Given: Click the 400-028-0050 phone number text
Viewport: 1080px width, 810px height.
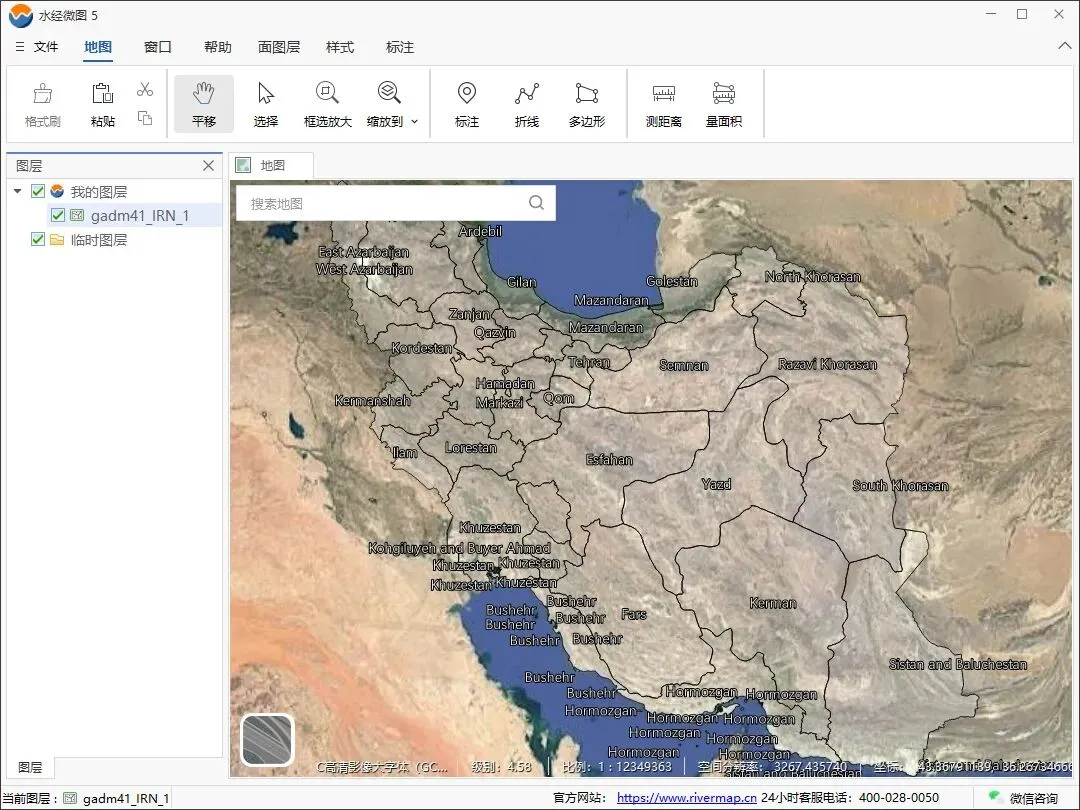Looking at the screenshot, I should point(899,798).
